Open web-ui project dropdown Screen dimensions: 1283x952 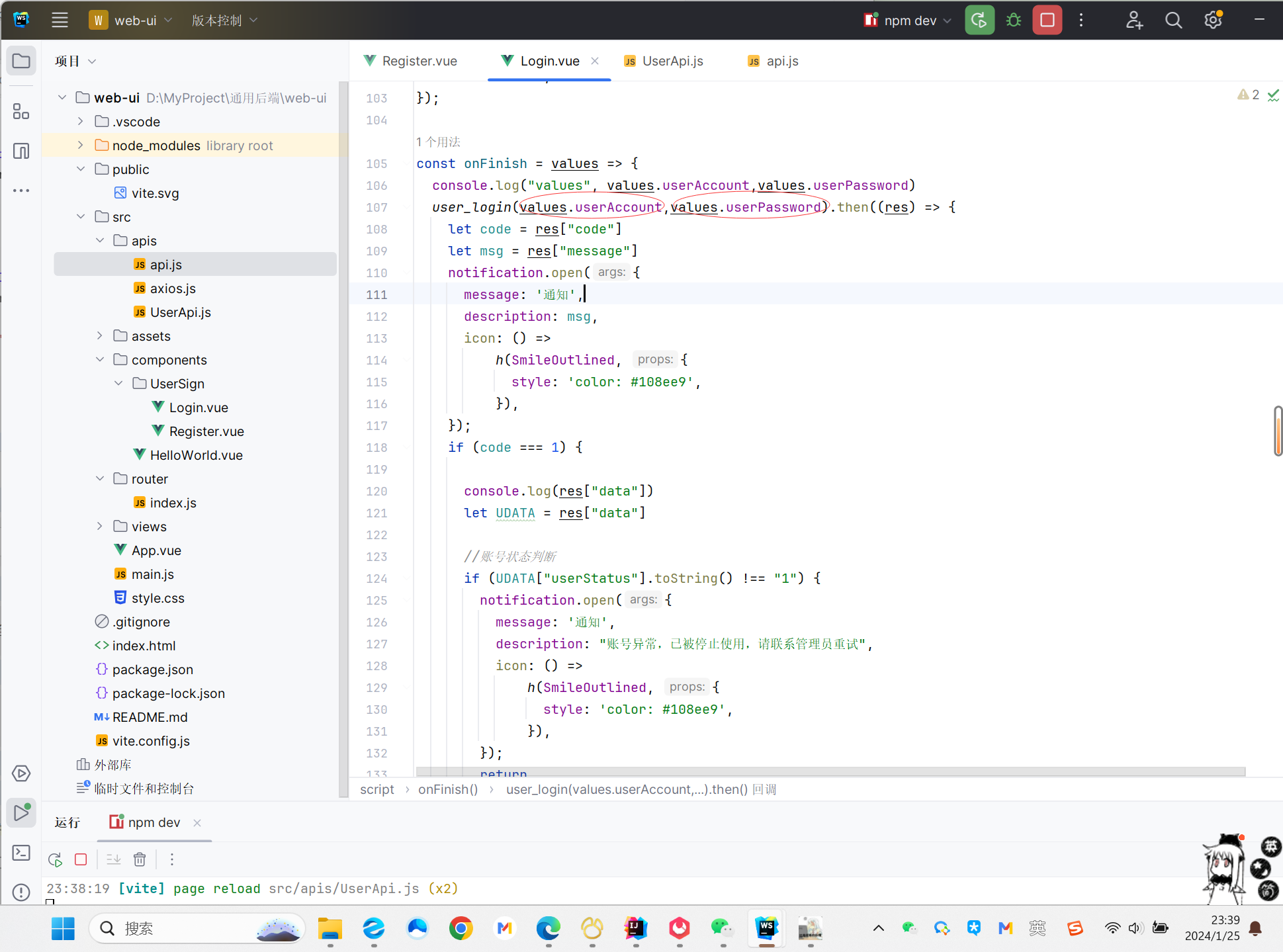tap(130, 20)
